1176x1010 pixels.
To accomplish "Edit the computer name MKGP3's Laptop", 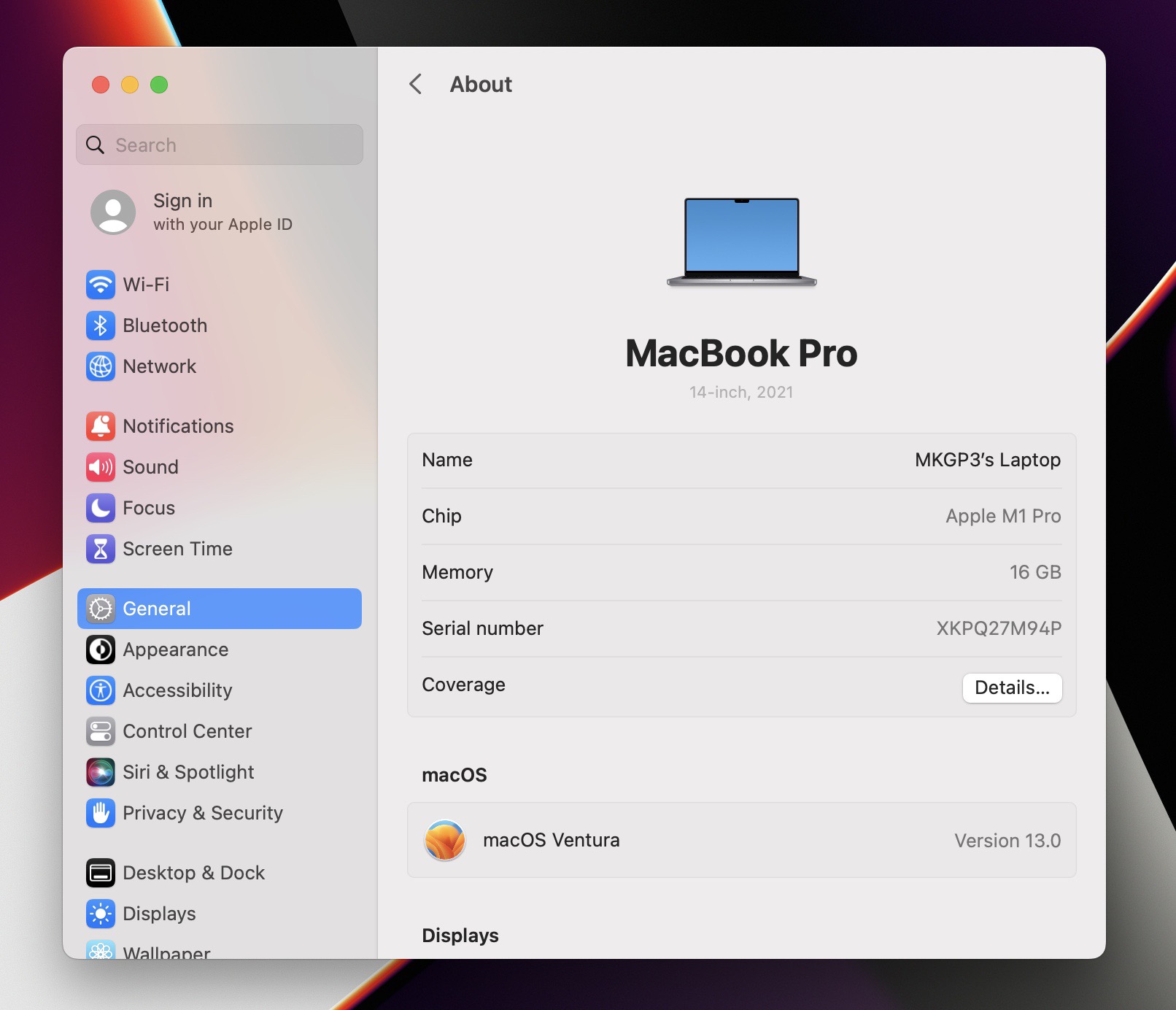I will (x=987, y=460).
